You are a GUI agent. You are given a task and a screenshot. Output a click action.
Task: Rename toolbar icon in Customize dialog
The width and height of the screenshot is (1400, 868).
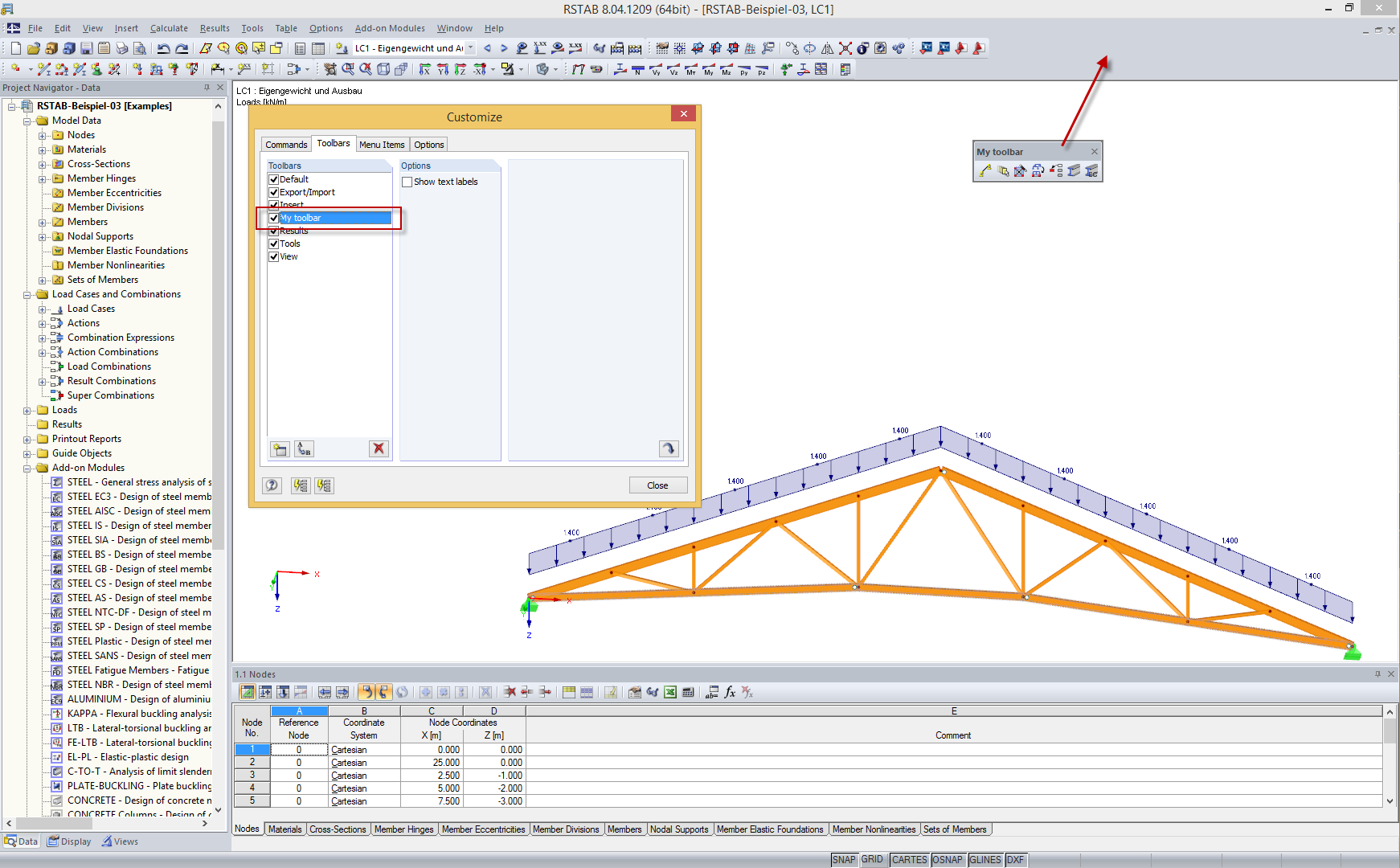click(304, 449)
